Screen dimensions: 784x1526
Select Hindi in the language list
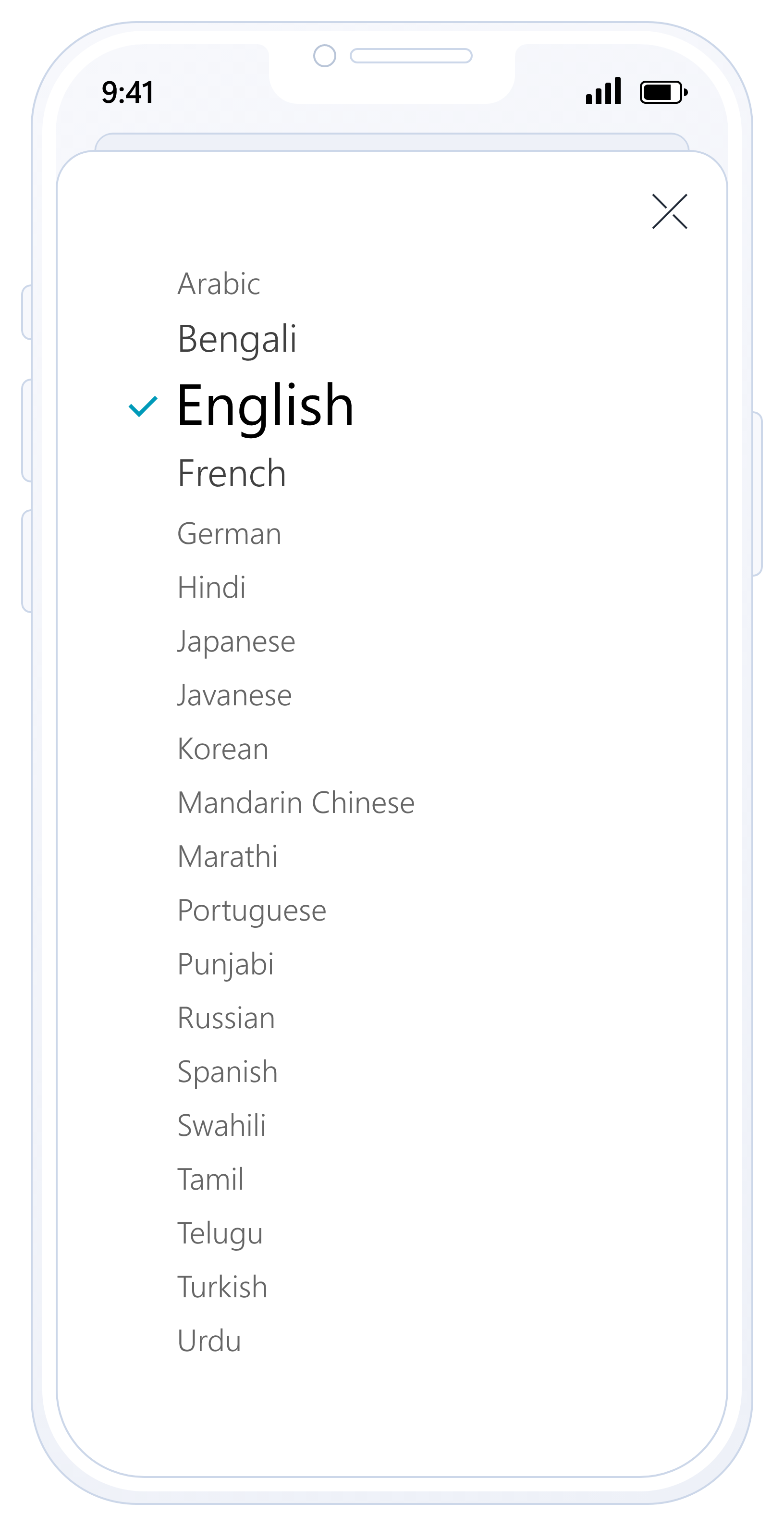(x=211, y=588)
